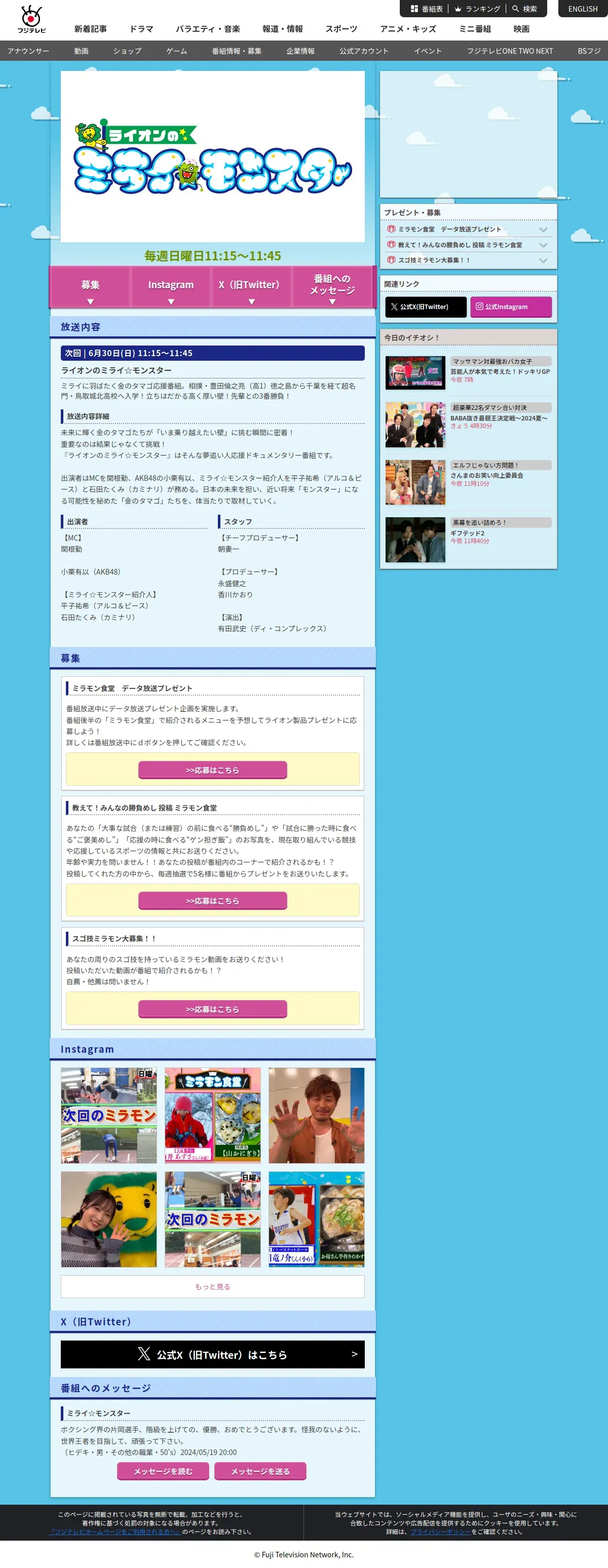Viewport: 608px width, 1568px height.
Task: Open the ミニ番組 menu
Action: [x=475, y=28]
